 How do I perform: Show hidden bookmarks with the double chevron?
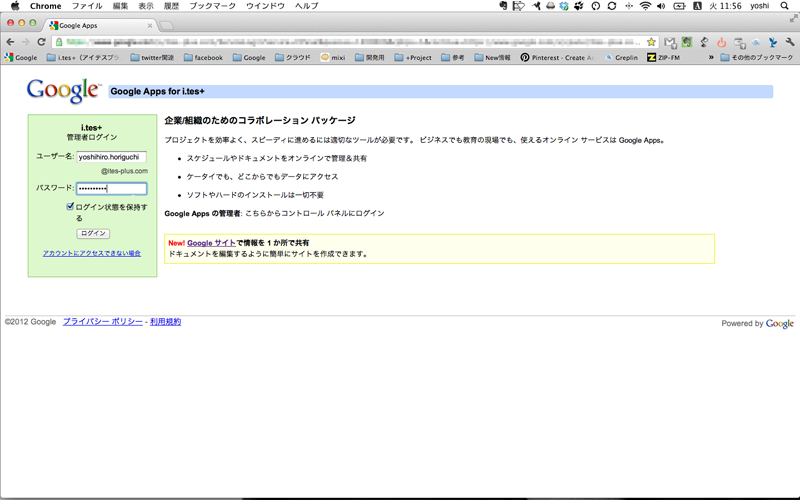coord(711,58)
